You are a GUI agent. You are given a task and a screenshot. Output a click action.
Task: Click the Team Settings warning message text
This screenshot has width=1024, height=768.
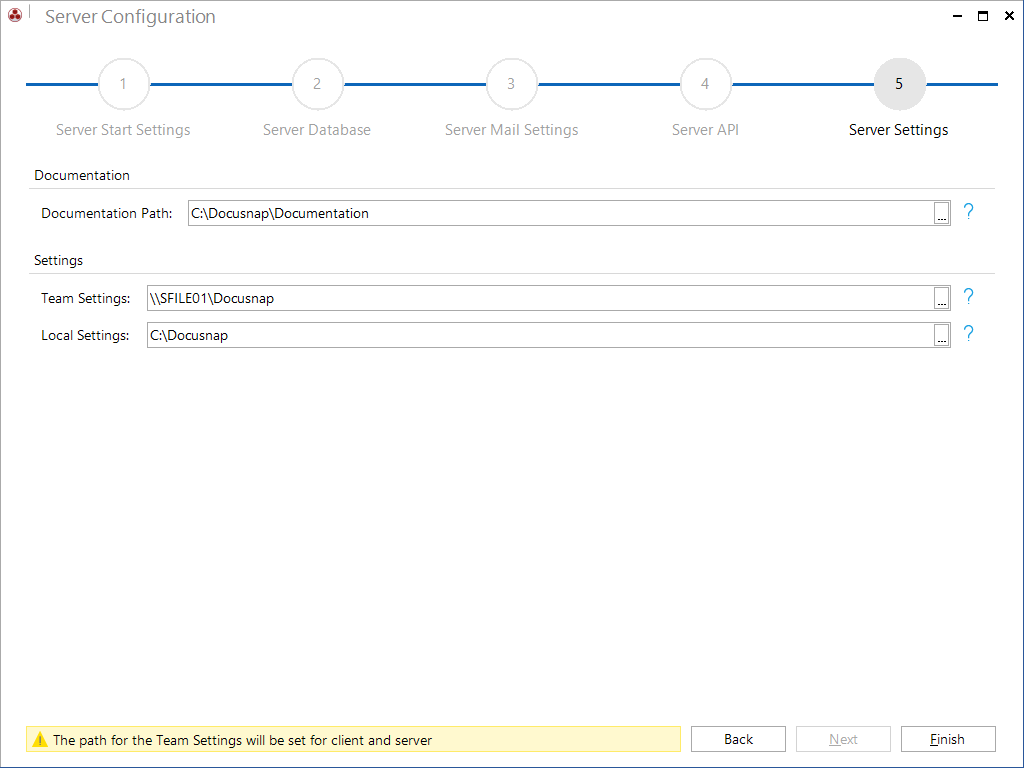coord(242,740)
